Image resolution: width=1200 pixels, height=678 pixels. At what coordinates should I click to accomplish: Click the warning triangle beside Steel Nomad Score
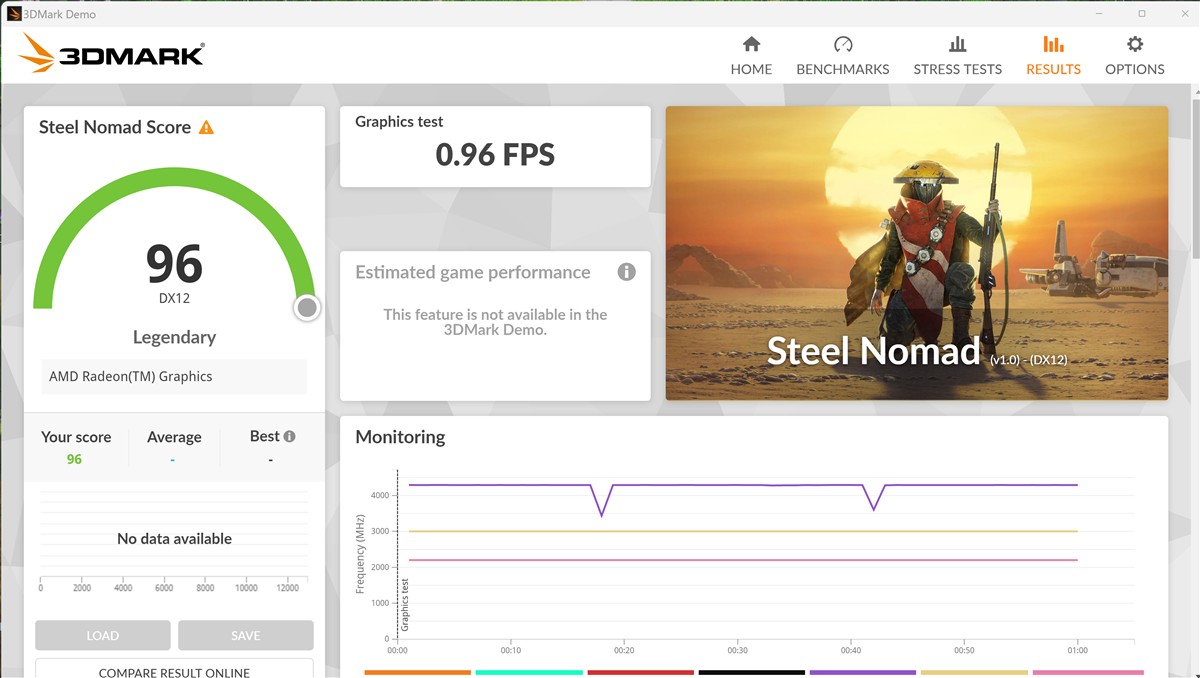click(x=206, y=128)
